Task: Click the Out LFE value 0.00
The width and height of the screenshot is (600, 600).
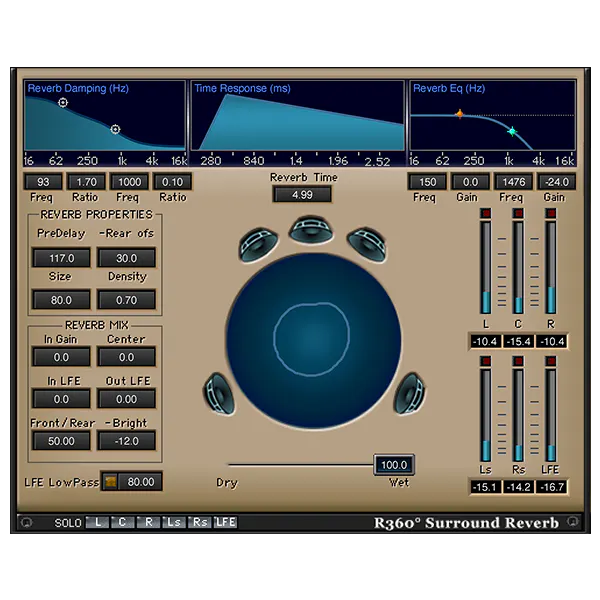Action: tap(126, 399)
